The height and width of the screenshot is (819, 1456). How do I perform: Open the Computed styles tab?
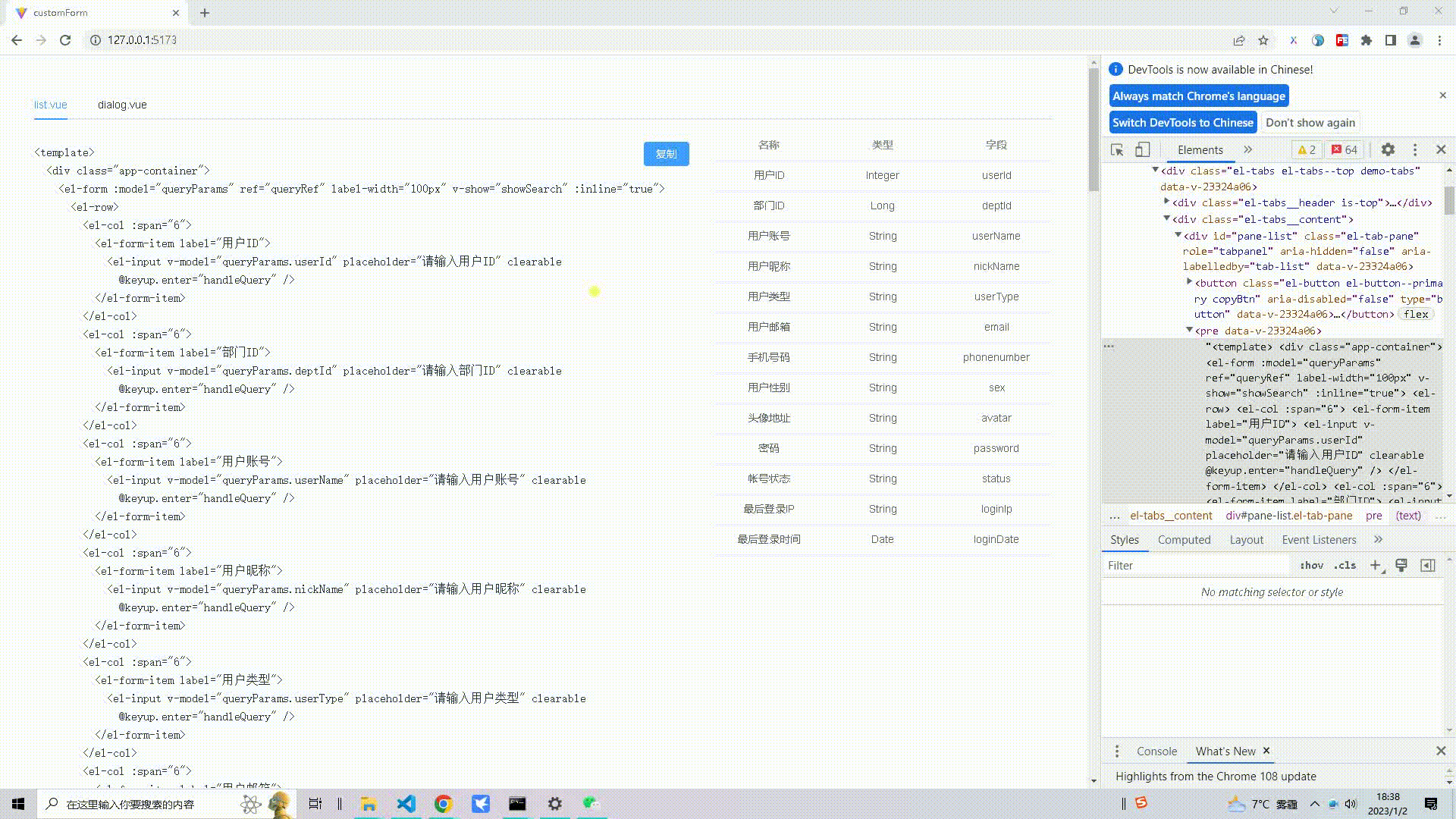point(1184,540)
